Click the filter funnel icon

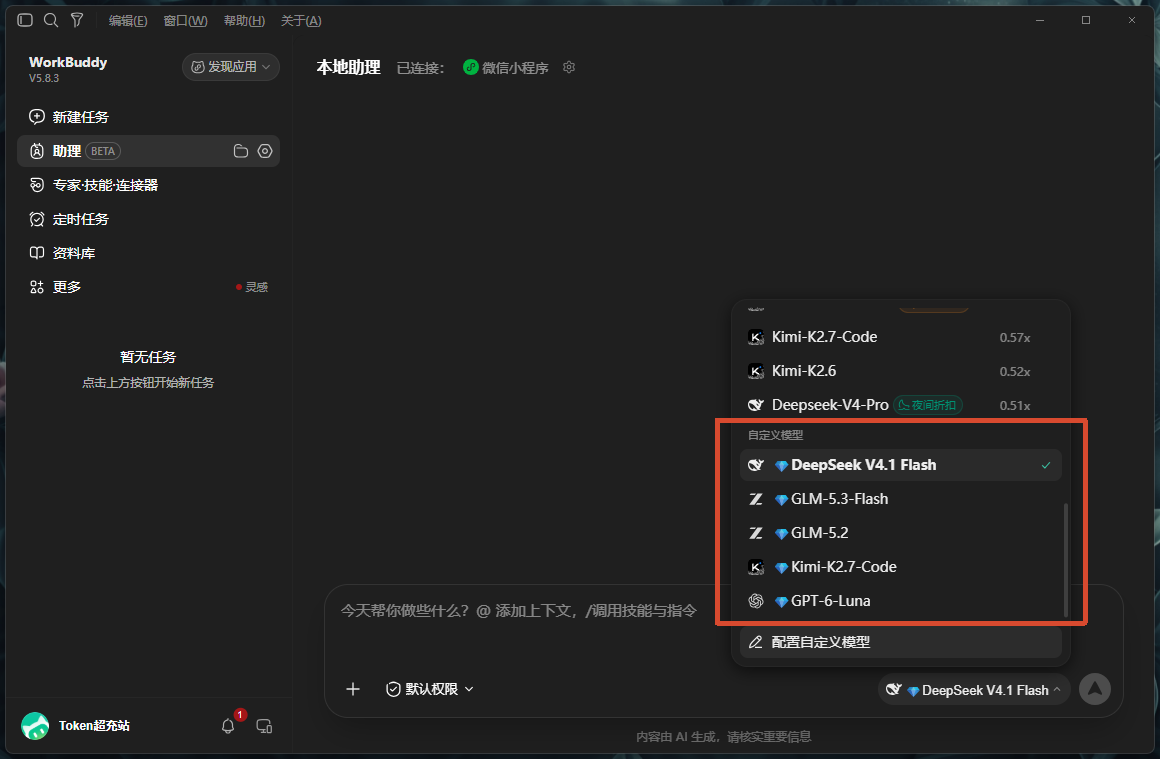[x=77, y=20]
